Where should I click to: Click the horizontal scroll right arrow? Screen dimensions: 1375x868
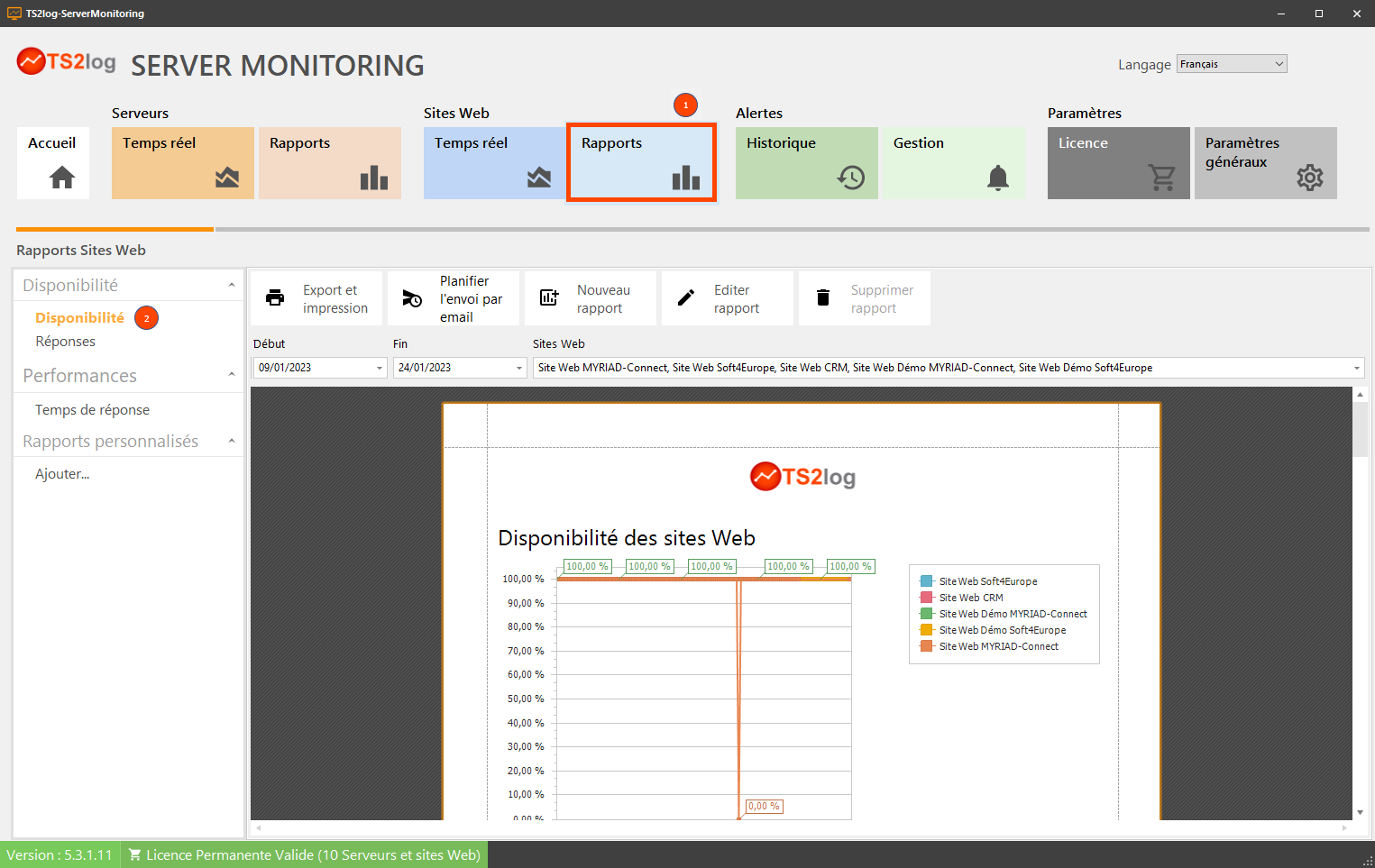click(1344, 827)
